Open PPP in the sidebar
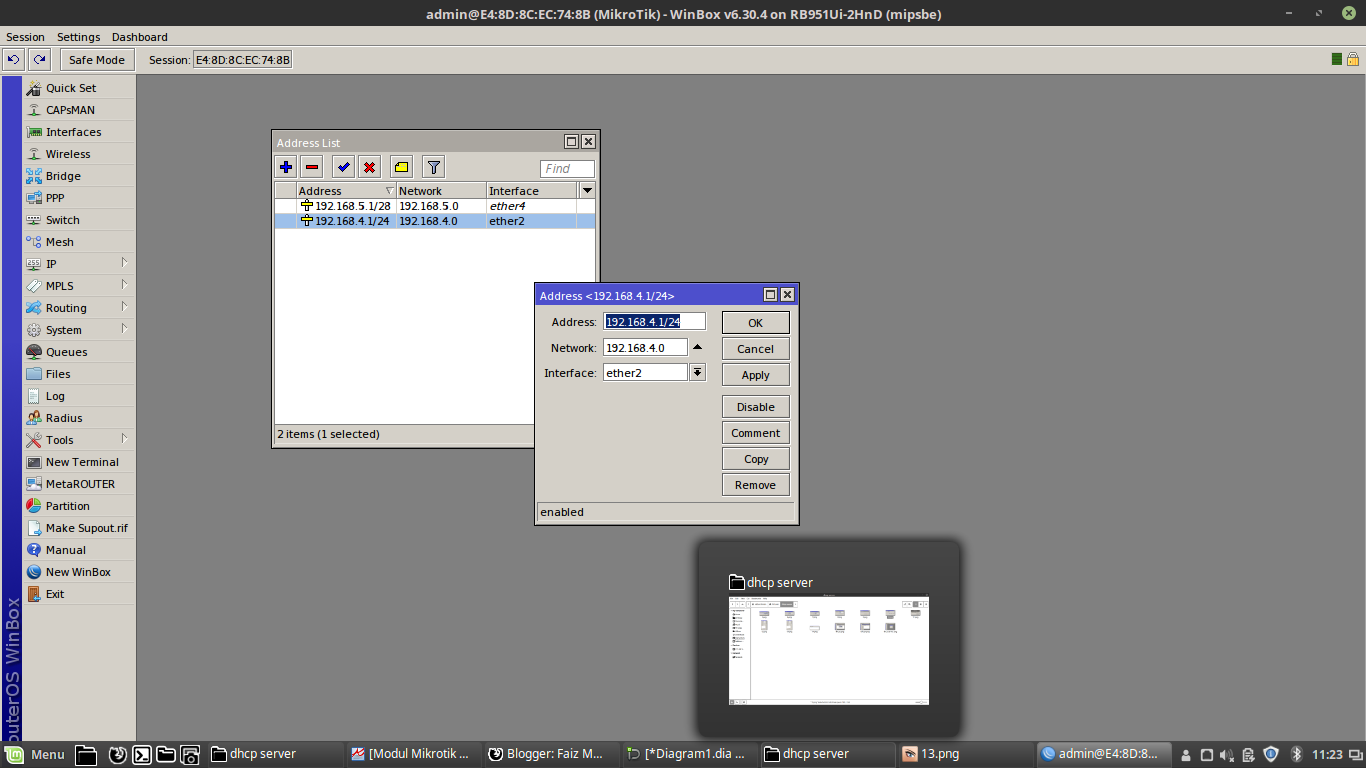This screenshot has width=1366, height=768. (78, 198)
